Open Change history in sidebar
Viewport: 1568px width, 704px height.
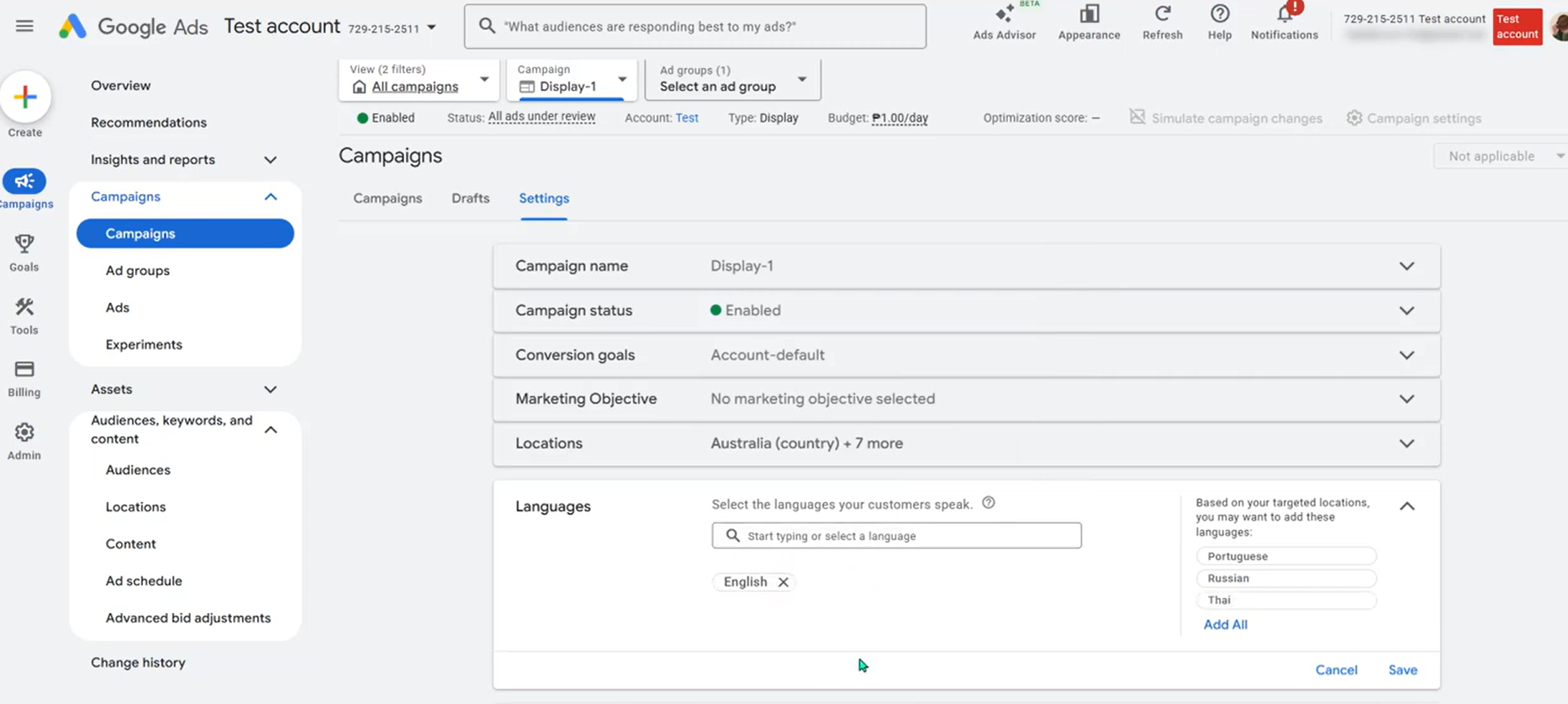point(138,663)
